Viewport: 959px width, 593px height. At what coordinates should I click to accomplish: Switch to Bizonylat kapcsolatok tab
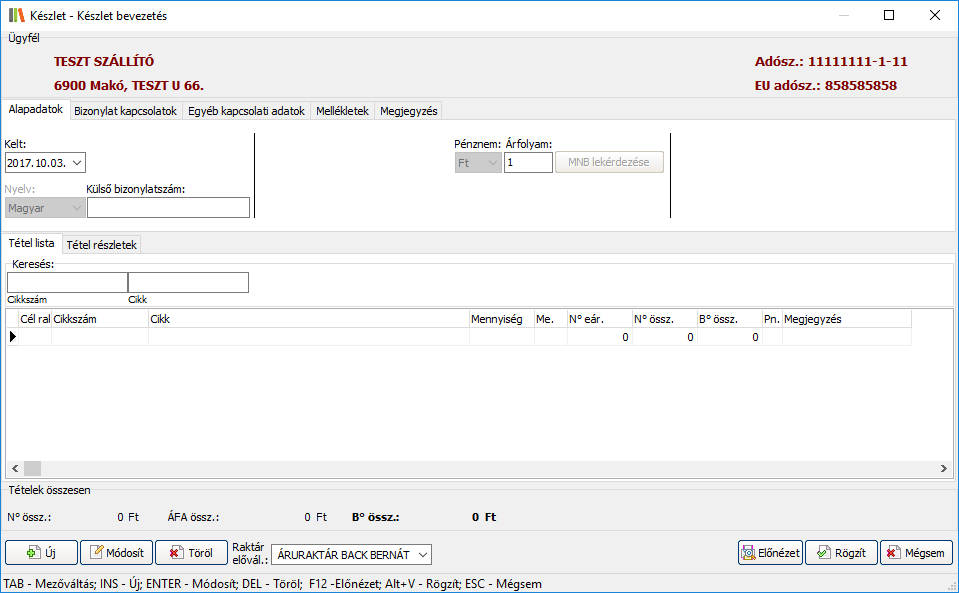125,111
